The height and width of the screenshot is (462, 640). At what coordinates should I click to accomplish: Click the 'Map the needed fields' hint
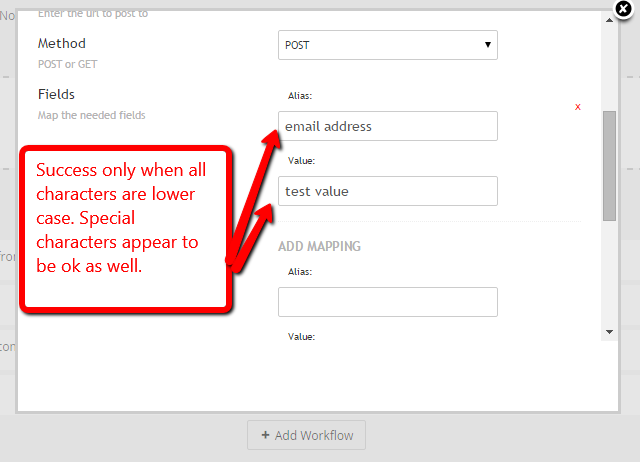click(x=91, y=116)
